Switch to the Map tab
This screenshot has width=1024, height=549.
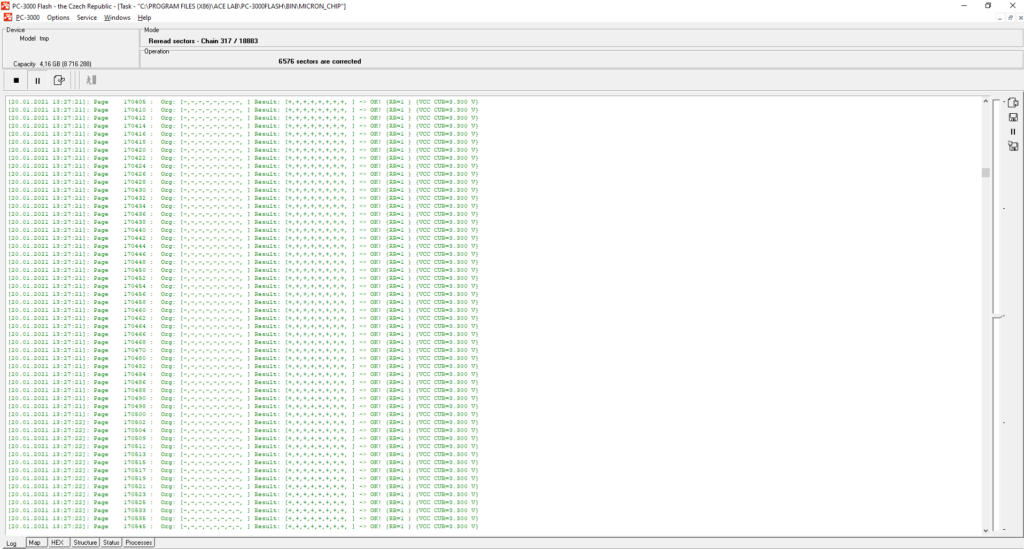[x=35, y=543]
